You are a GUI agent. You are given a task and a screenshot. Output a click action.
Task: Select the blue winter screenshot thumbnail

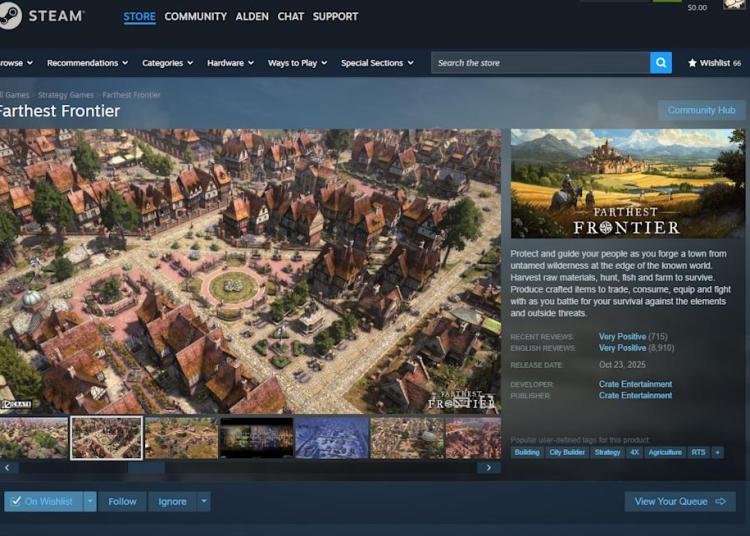[331, 438]
